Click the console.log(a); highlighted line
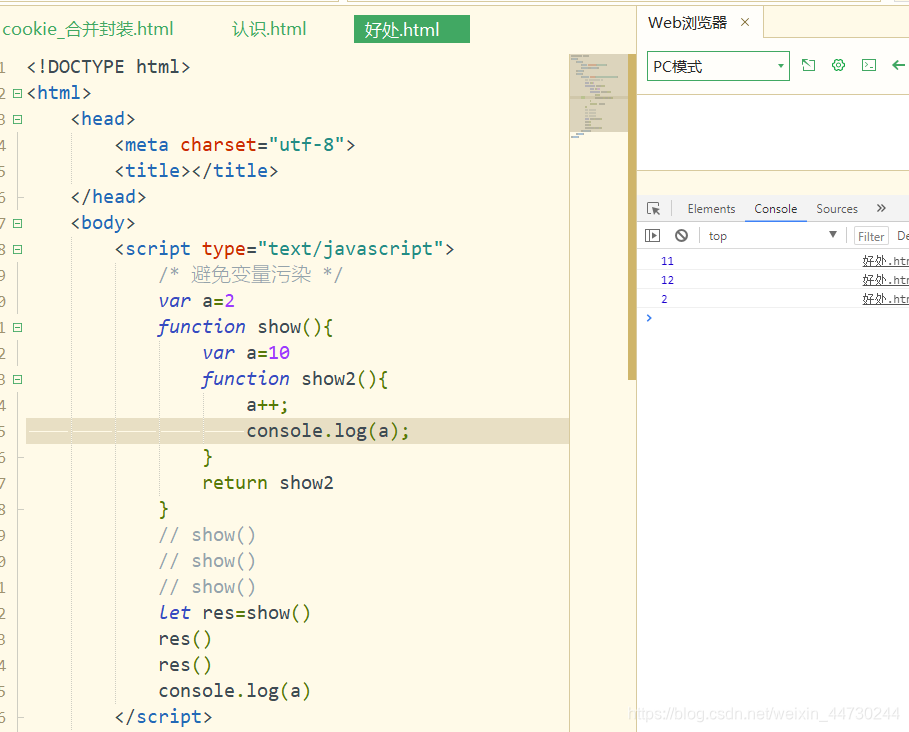The image size is (909, 732). tap(297, 431)
